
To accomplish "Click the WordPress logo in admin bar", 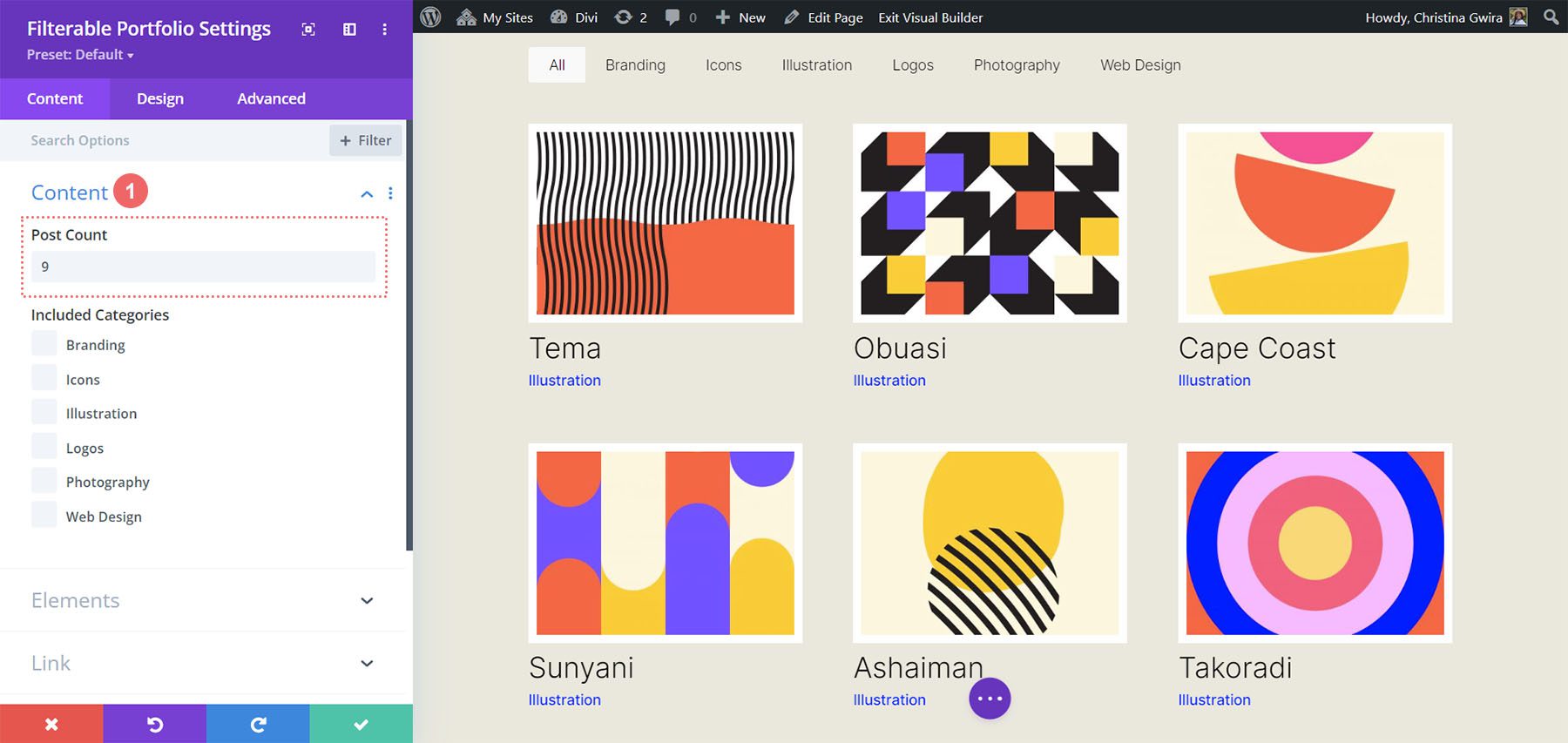I will [x=430, y=17].
